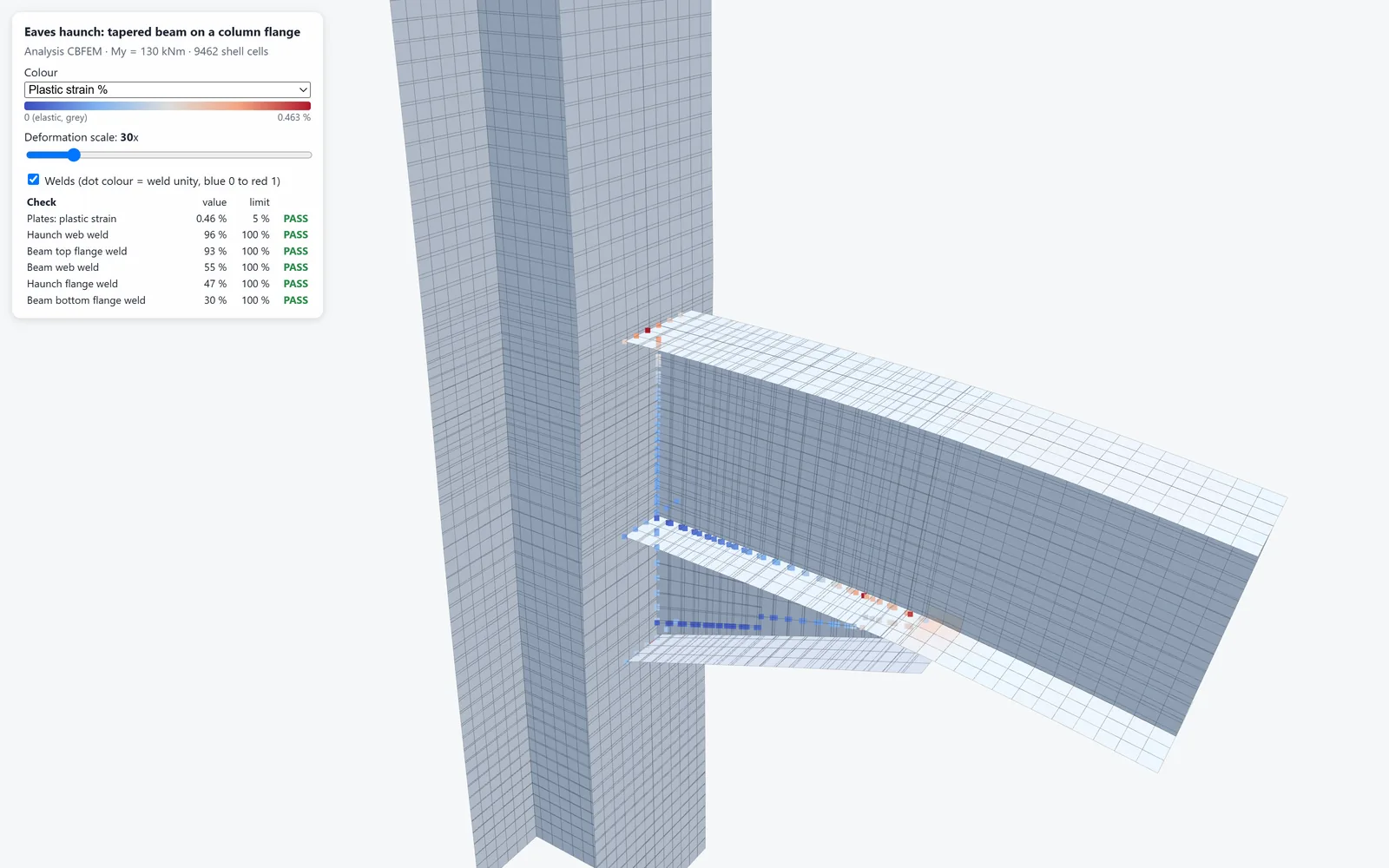Click the 93 % beam top flange weld value
1389x868 pixels.
click(215, 251)
